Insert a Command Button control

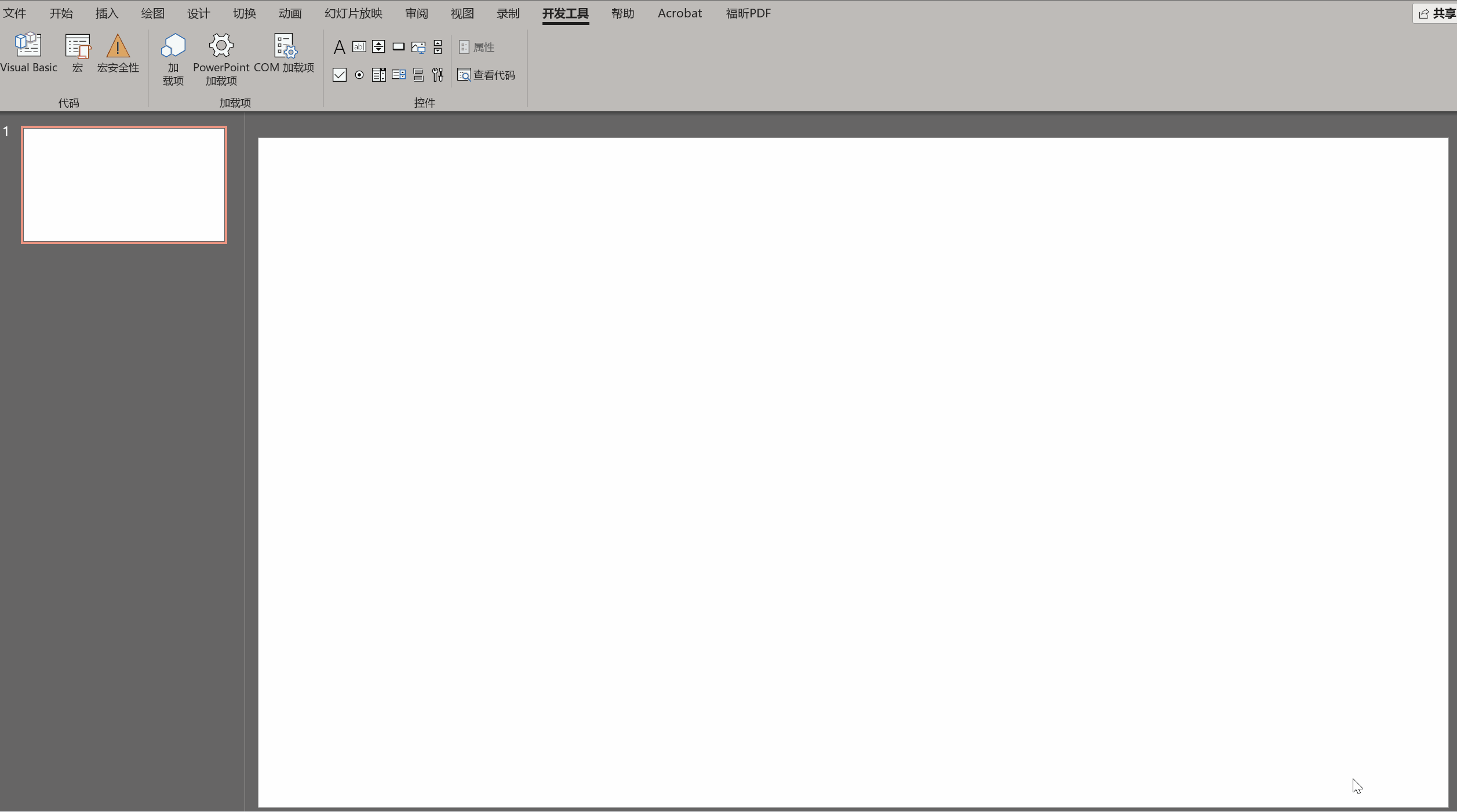click(398, 47)
